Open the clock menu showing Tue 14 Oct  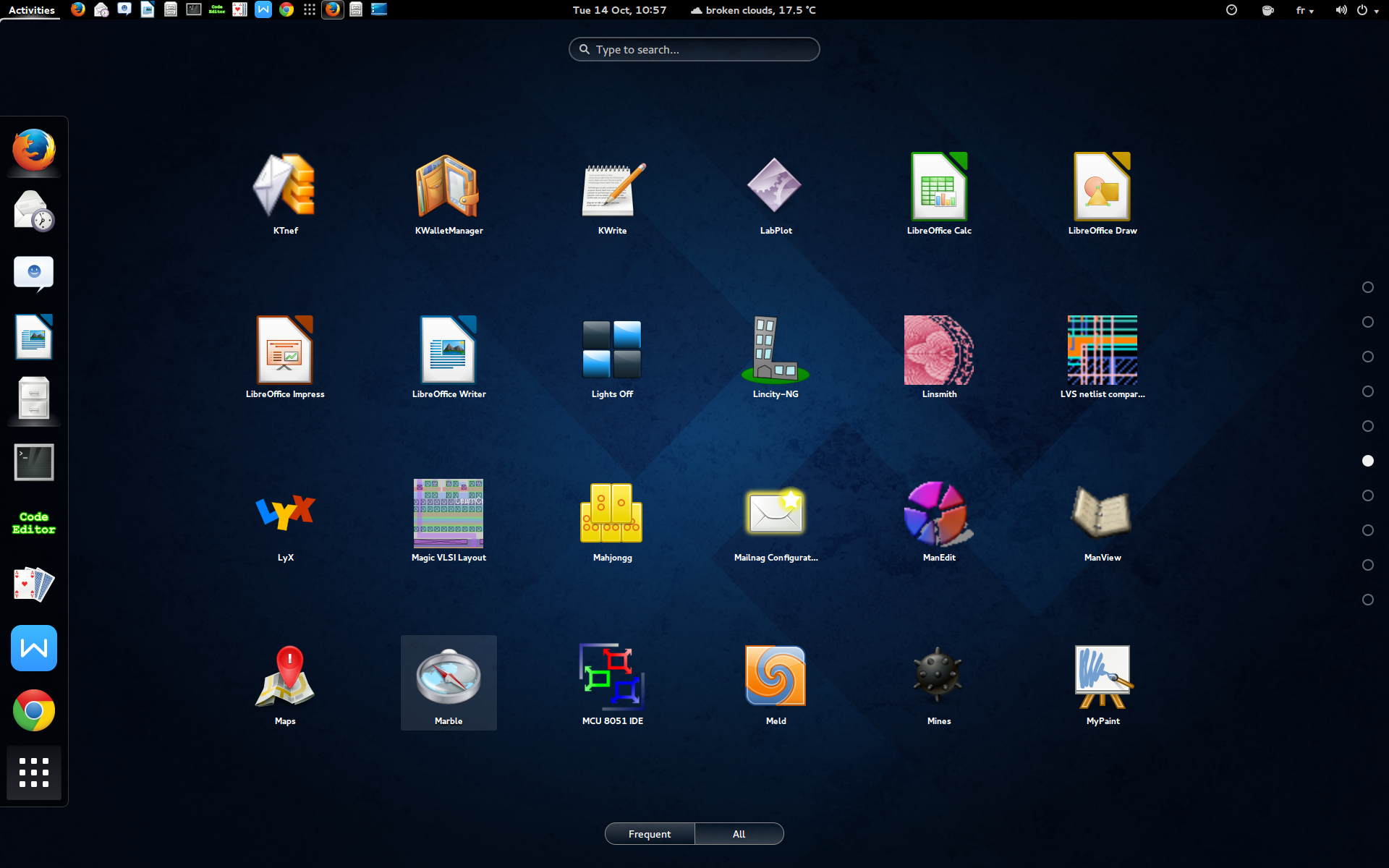coord(619,10)
